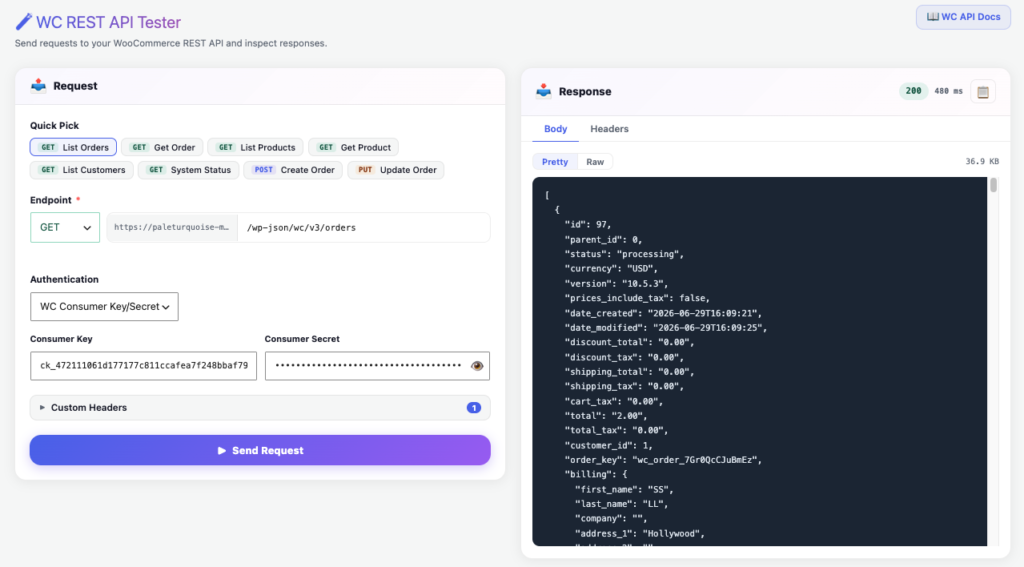Send the request with Send Request button
Image resolution: width=1024 pixels, height=567 pixels.
click(260, 450)
